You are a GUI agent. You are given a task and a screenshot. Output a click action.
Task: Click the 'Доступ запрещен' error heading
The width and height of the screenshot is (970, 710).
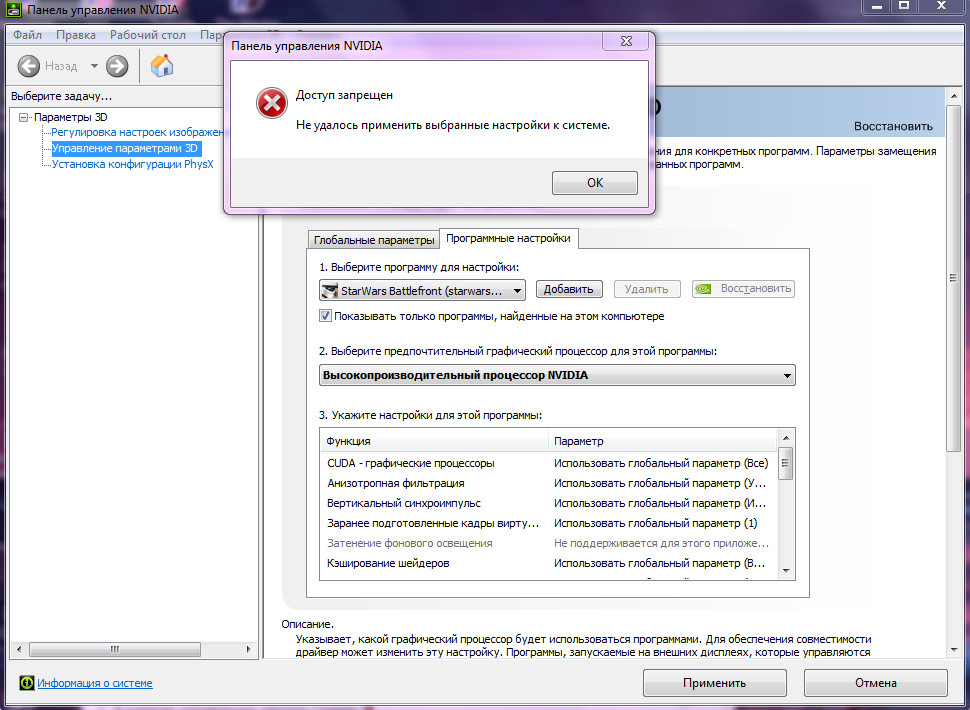pyautogui.click(x=344, y=95)
